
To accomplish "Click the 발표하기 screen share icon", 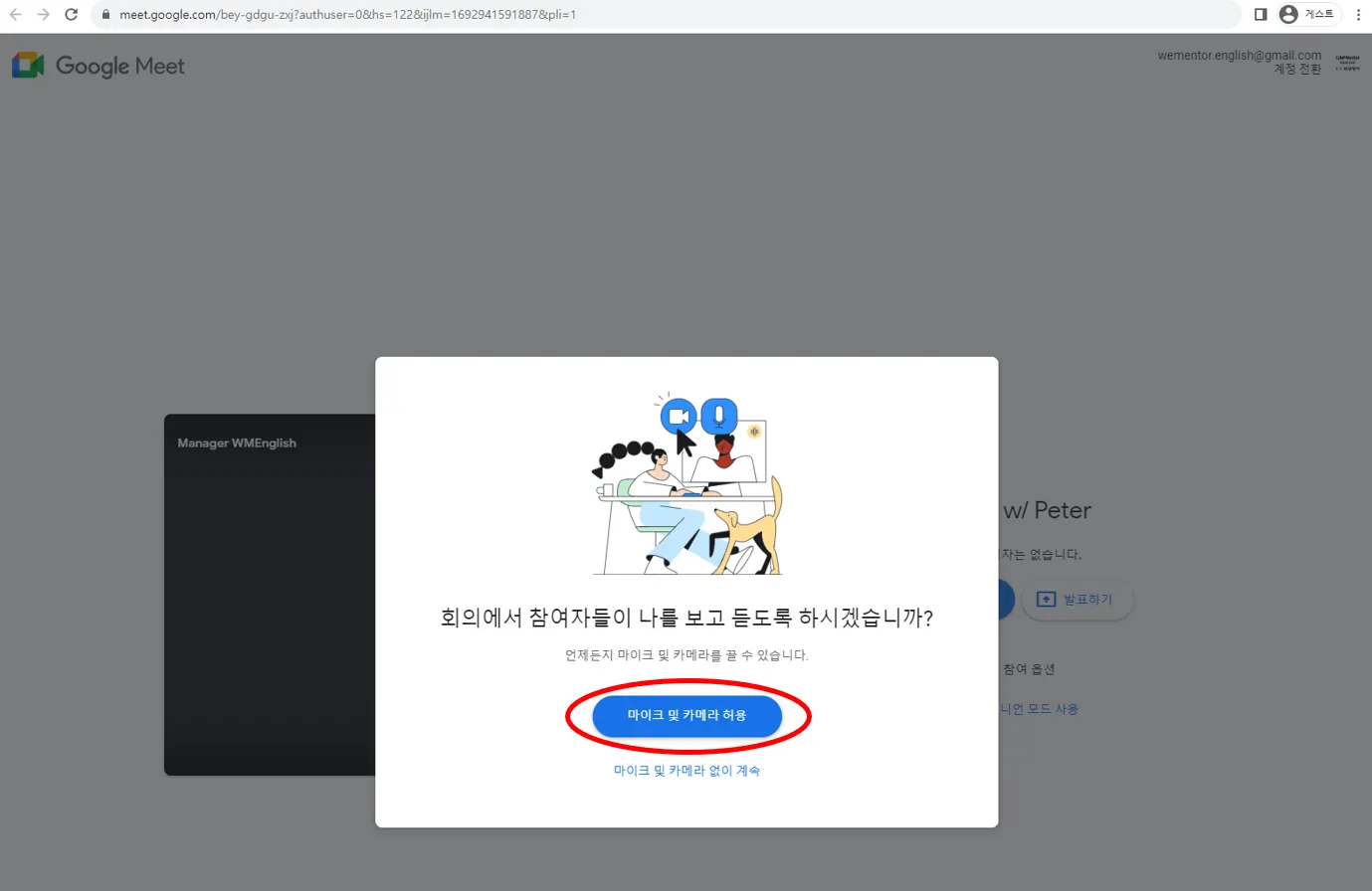I will [1046, 600].
